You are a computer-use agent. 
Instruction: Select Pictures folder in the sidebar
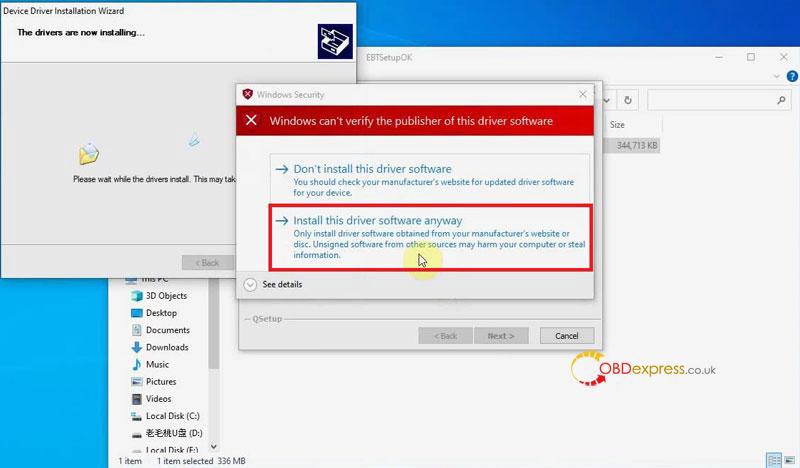[161, 382]
